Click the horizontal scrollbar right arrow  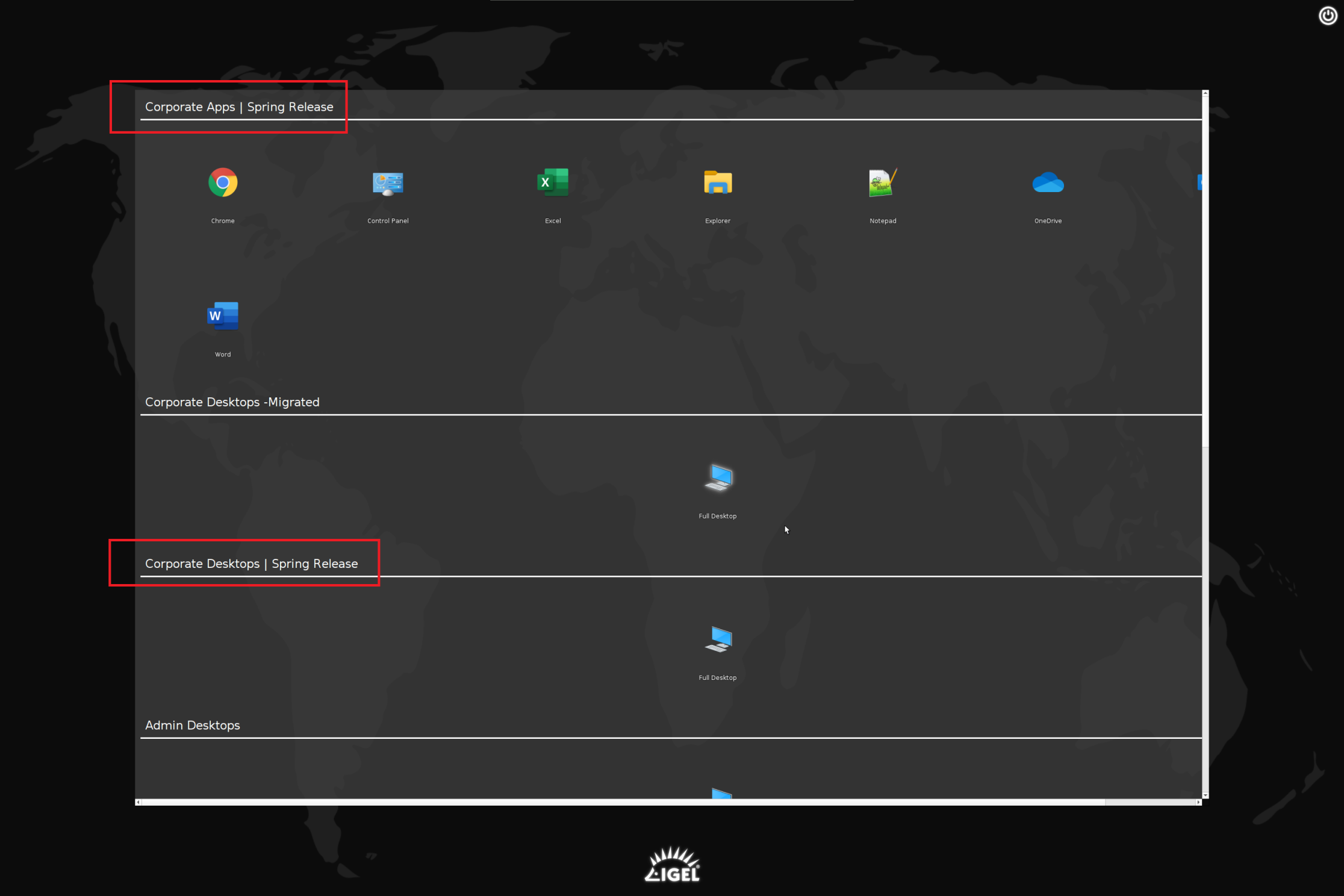point(1198,802)
